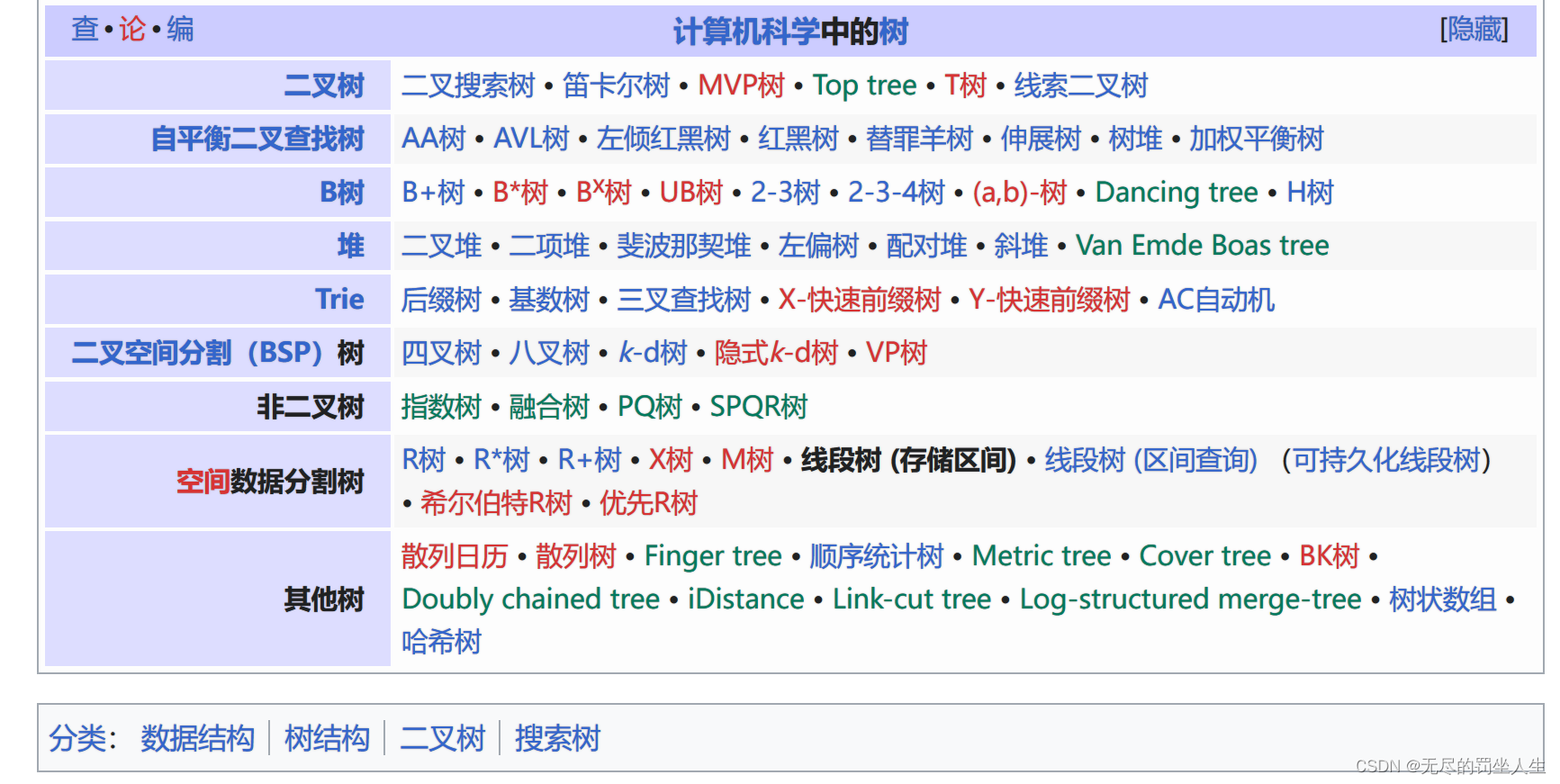Open the 树 link in the navbox title
The width and height of the screenshot is (1560, 784).
pyautogui.click(x=896, y=32)
